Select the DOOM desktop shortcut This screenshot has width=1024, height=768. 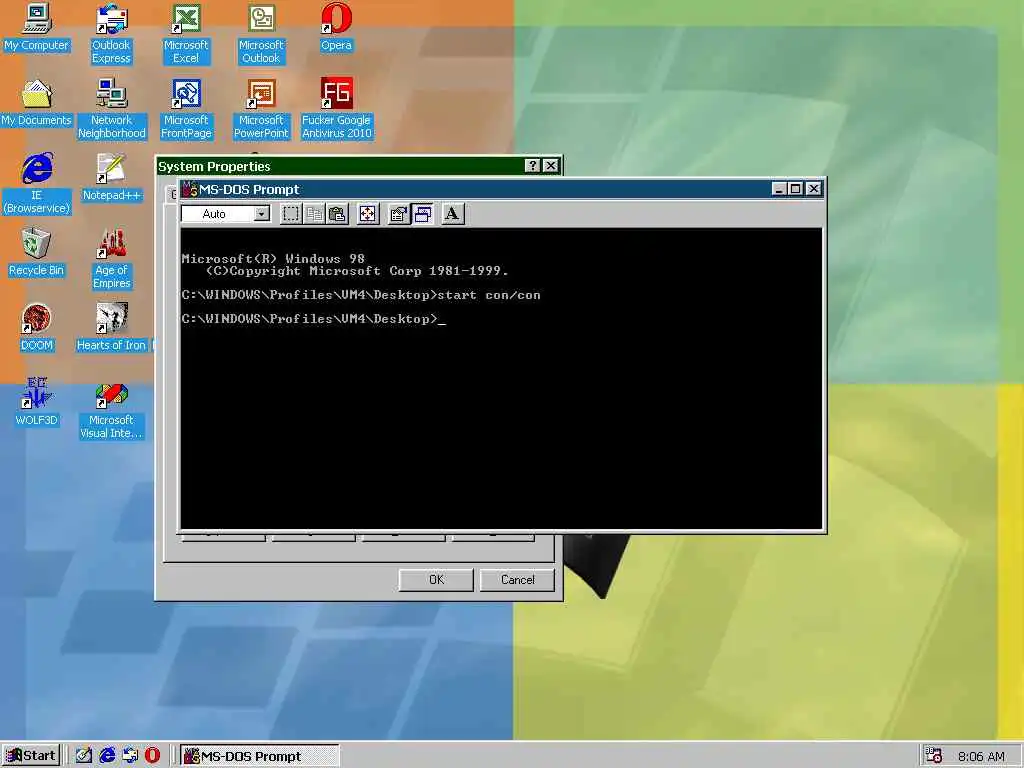tap(37, 328)
